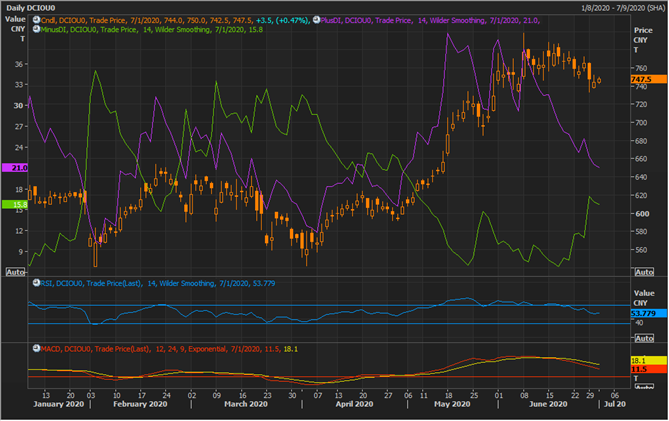Click the blue 53.779 RSI value tag

[649, 314]
